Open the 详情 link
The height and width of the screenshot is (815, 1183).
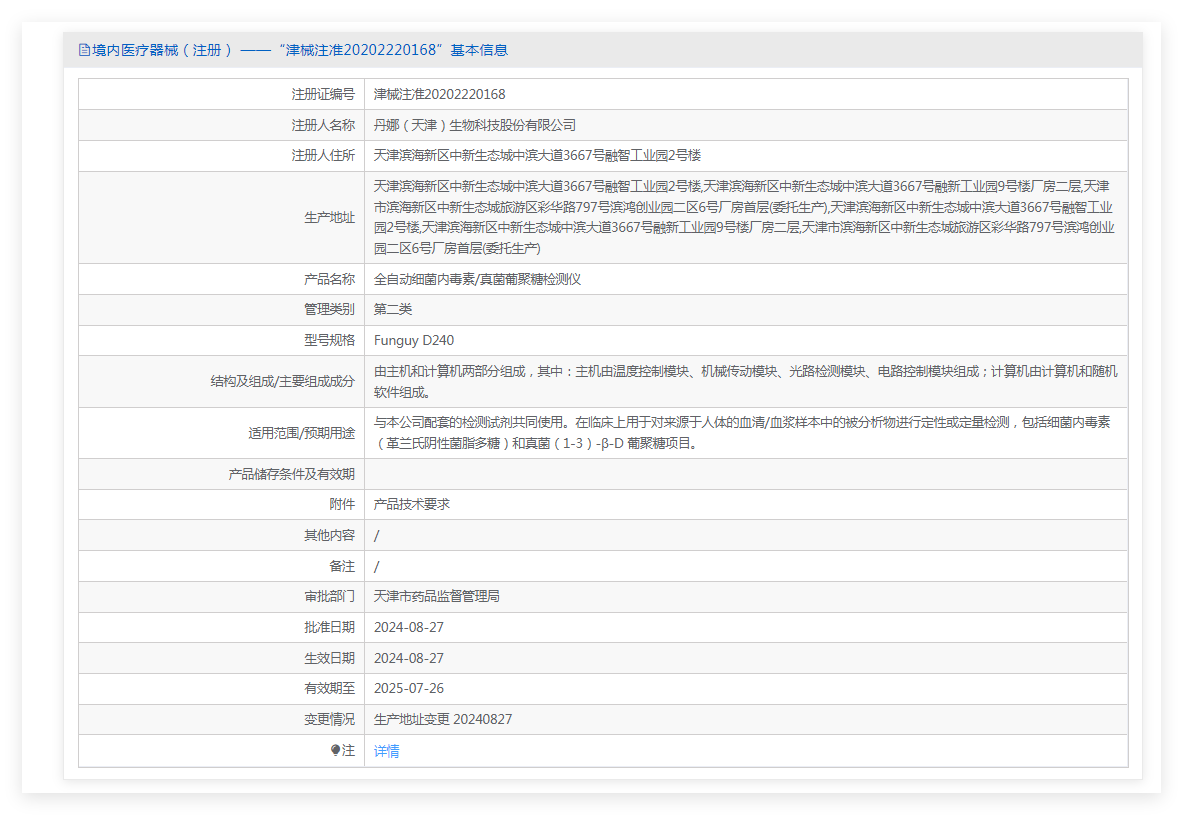click(386, 751)
